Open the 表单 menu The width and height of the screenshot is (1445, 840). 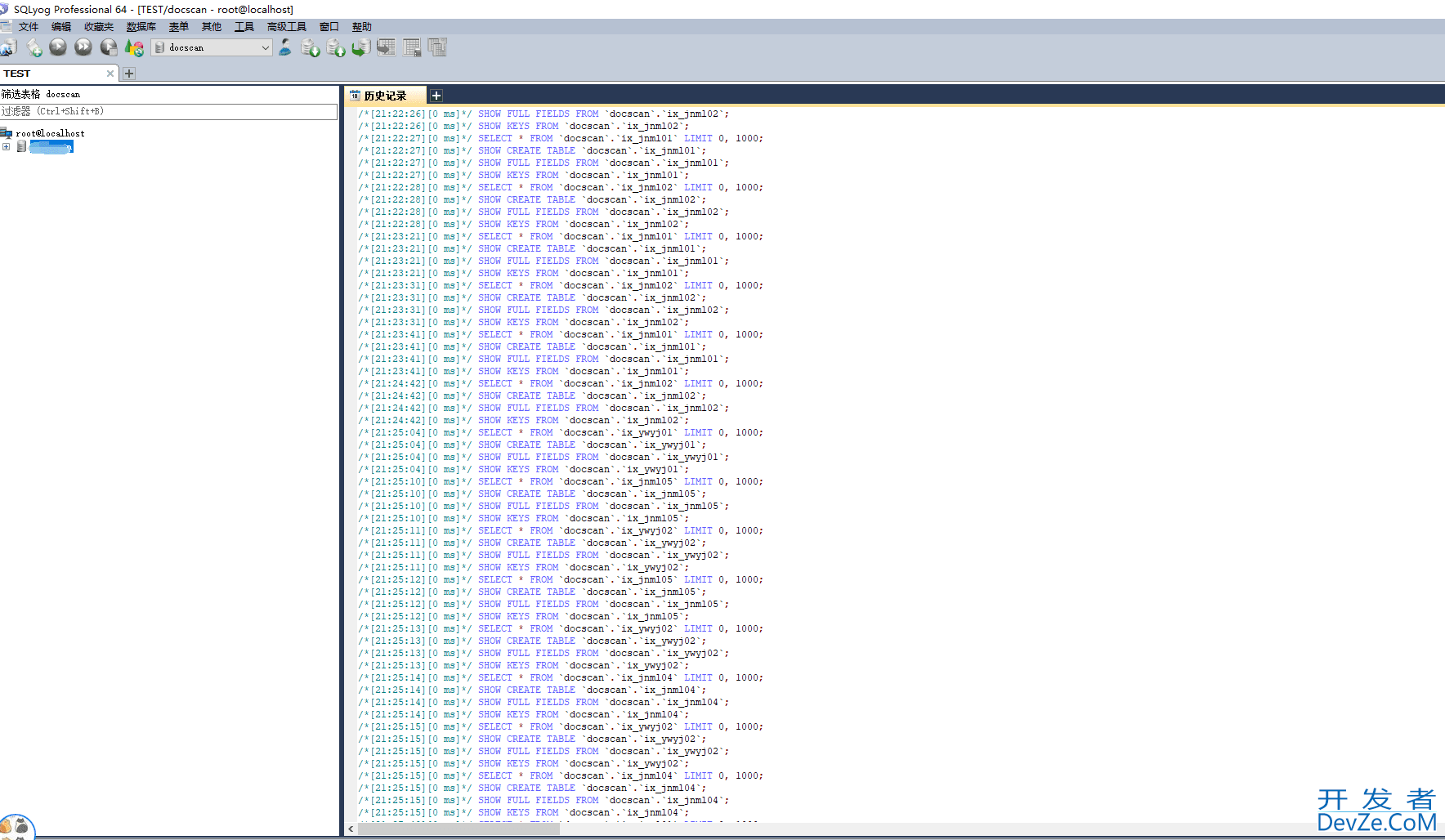point(179,26)
